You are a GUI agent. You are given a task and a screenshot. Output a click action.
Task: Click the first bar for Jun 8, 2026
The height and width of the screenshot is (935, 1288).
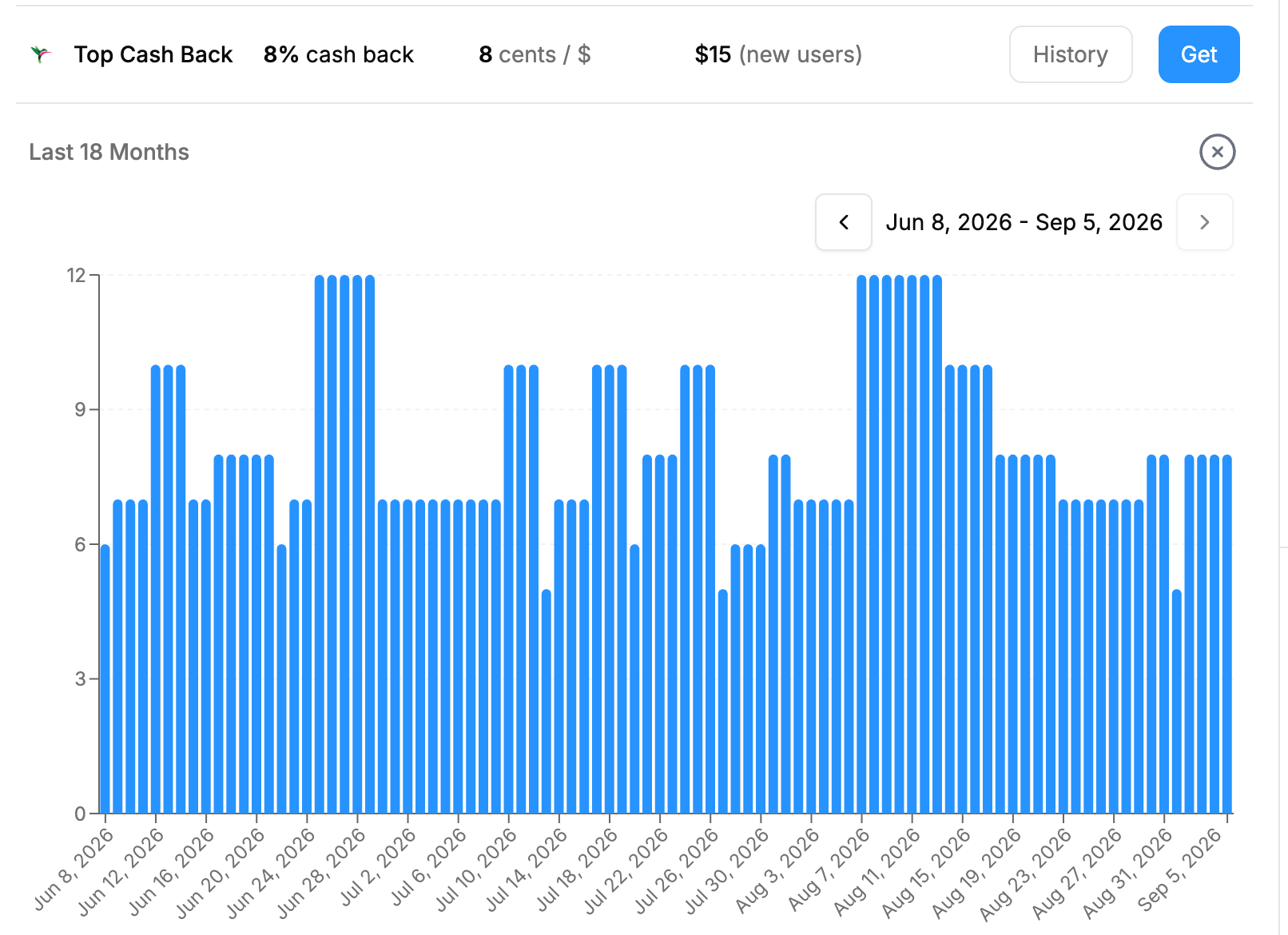(105, 679)
